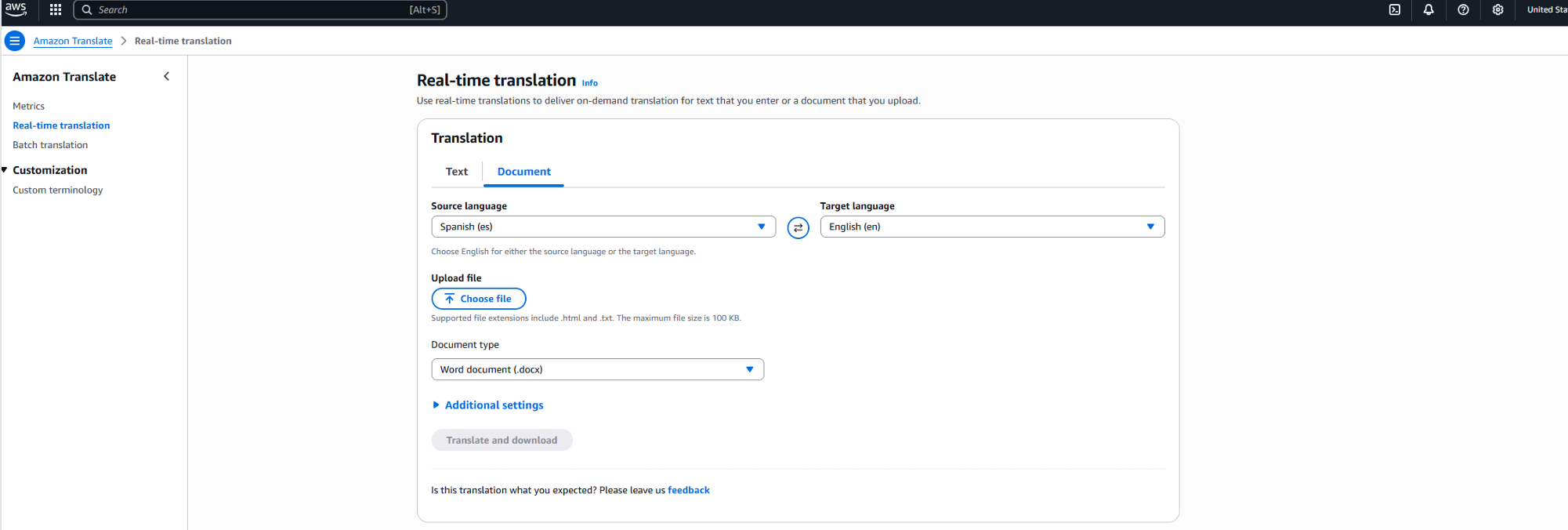
Task: Open Document type Word document dropdown
Action: point(597,369)
